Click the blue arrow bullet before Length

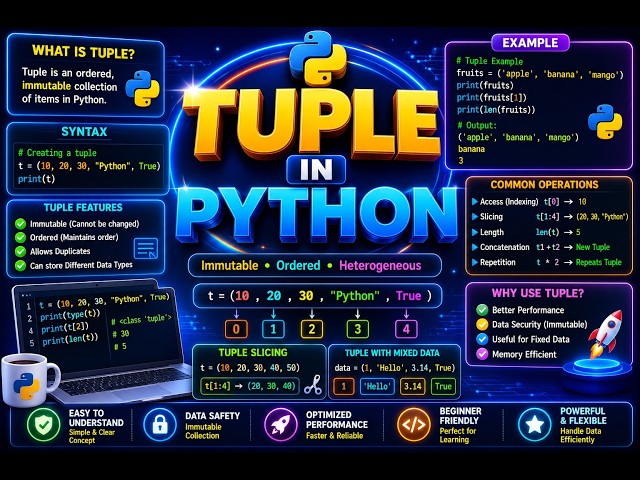pyautogui.click(x=475, y=232)
